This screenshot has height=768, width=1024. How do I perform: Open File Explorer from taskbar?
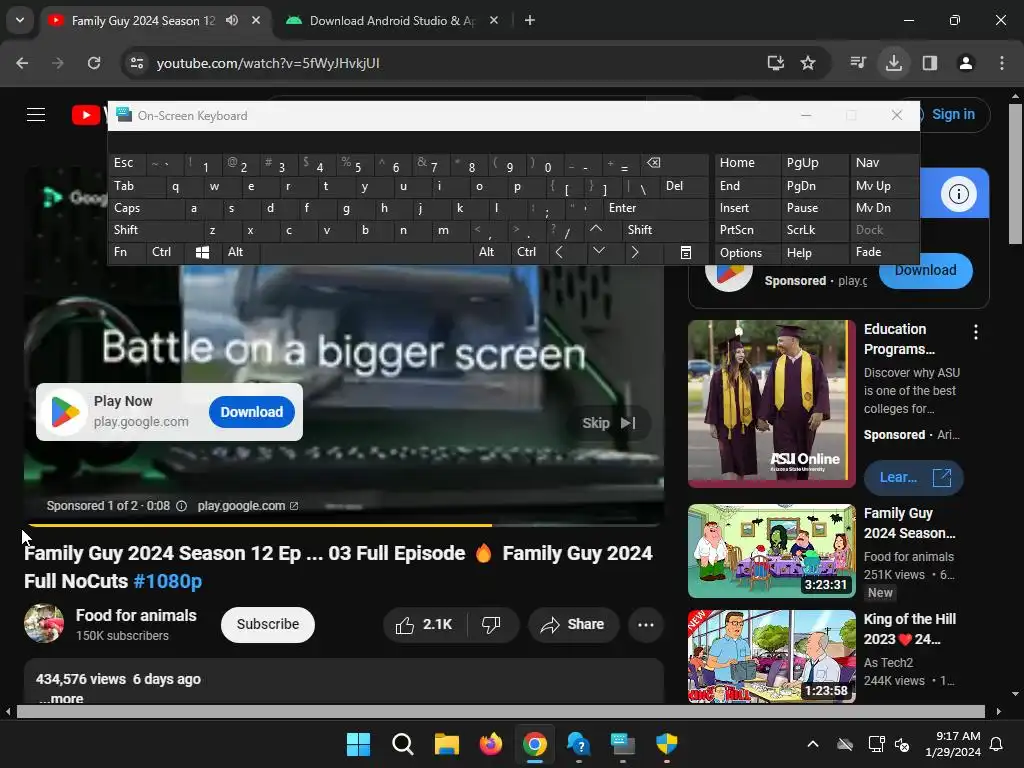(447, 744)
